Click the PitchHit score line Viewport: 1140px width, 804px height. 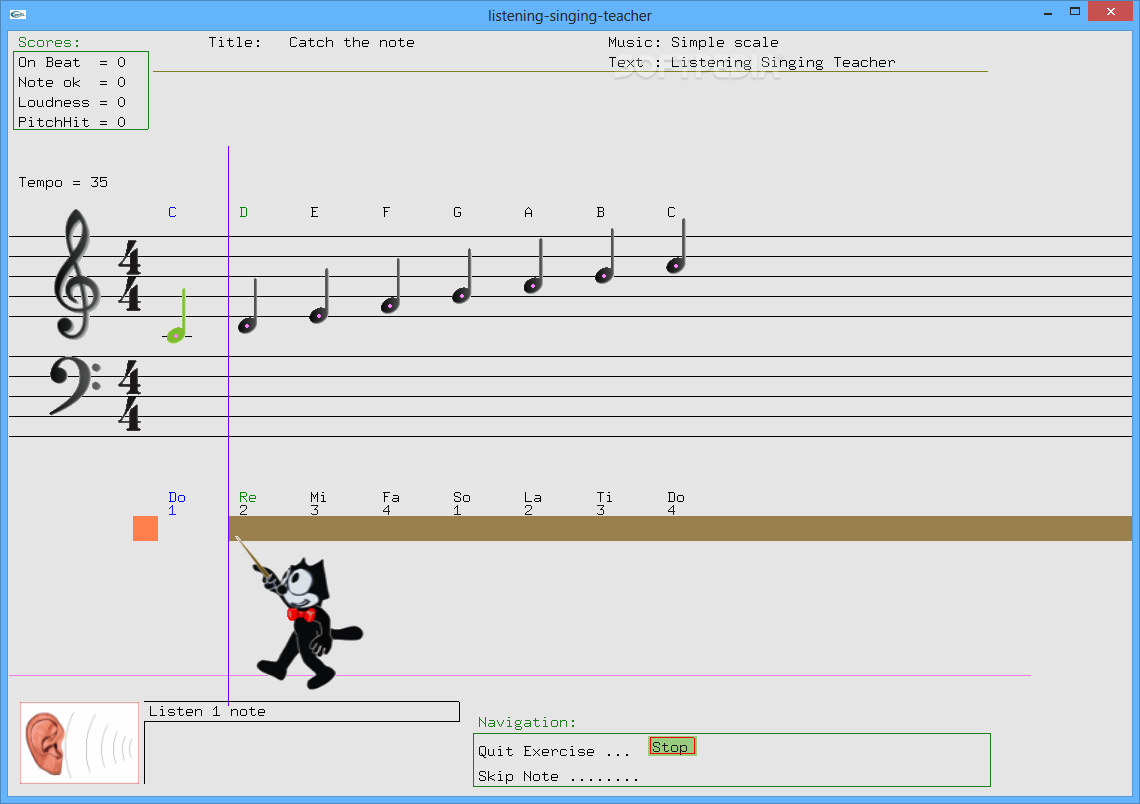72,122
